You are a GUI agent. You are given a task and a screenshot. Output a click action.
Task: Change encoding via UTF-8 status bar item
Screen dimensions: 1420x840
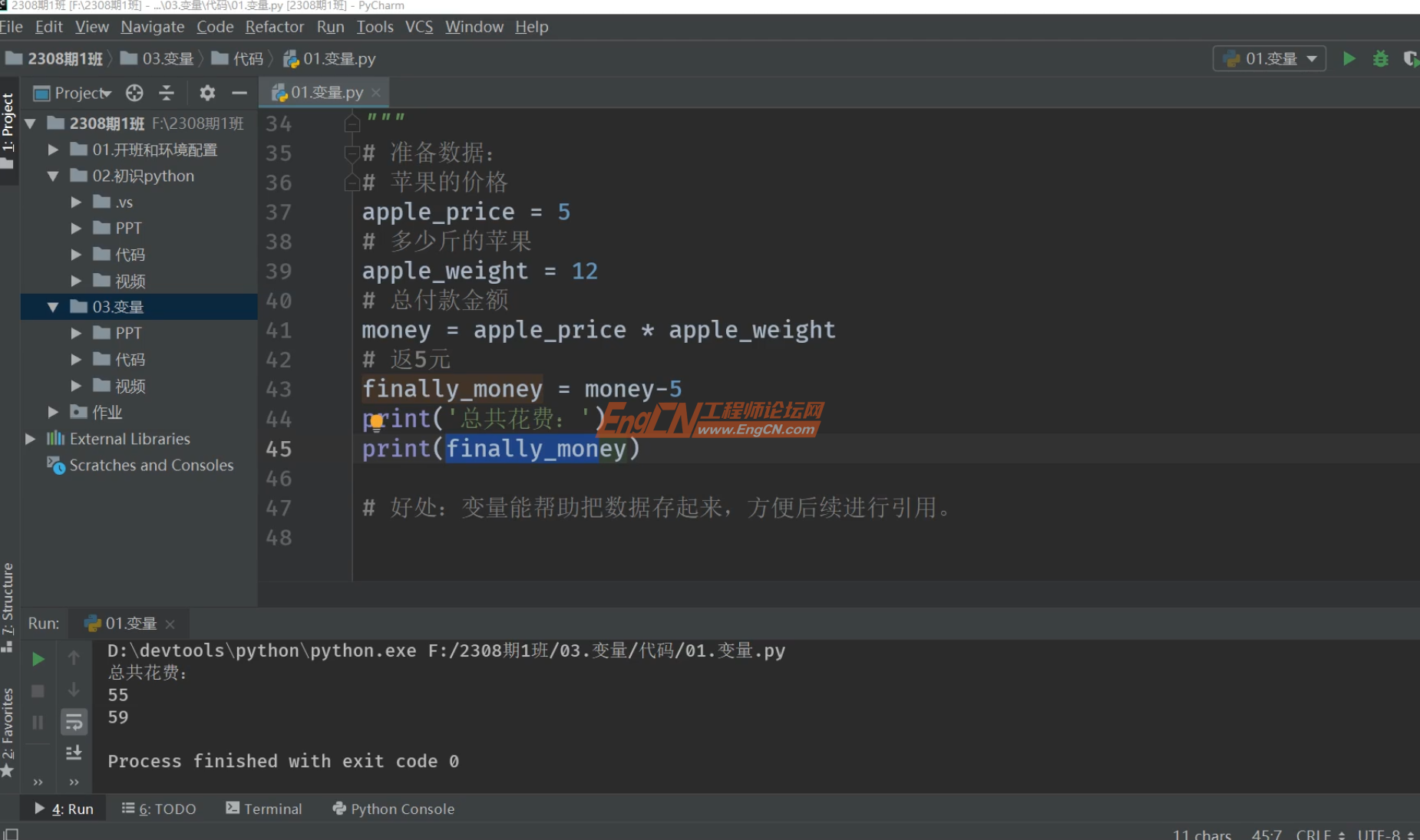[x=1379, y=834]
